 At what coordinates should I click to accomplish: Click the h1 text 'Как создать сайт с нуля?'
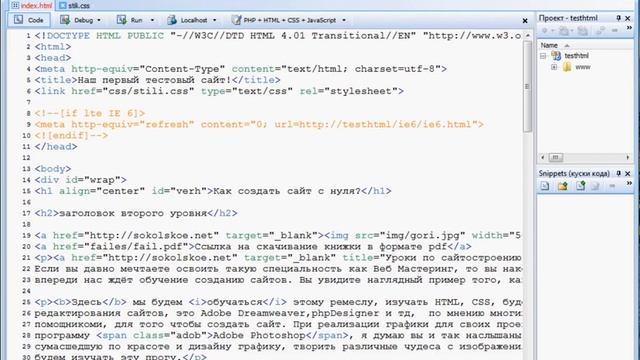click(287, 191)
